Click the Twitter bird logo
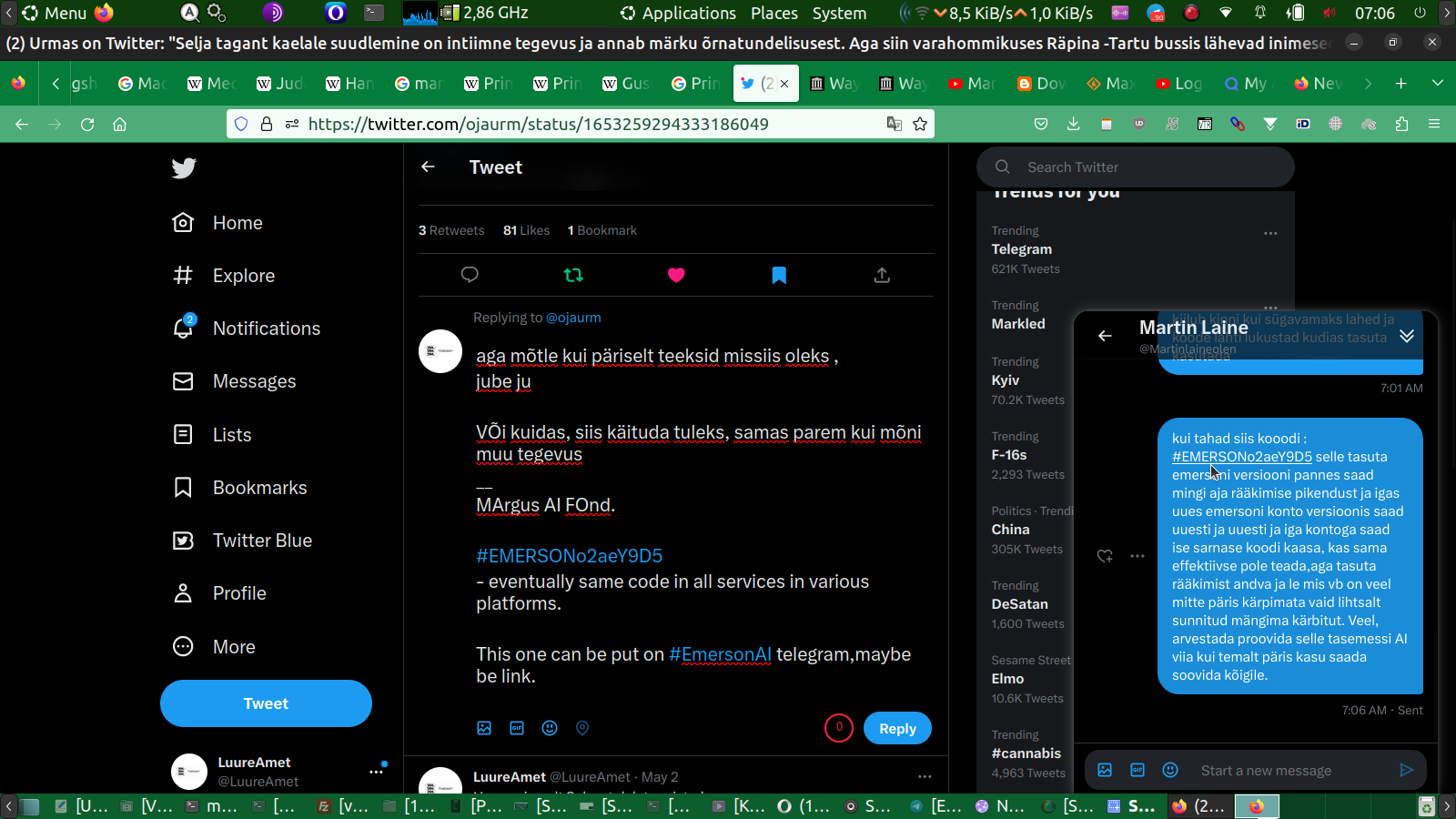Viewport: 1456px width, 819px height. click(x=184, y=168)
